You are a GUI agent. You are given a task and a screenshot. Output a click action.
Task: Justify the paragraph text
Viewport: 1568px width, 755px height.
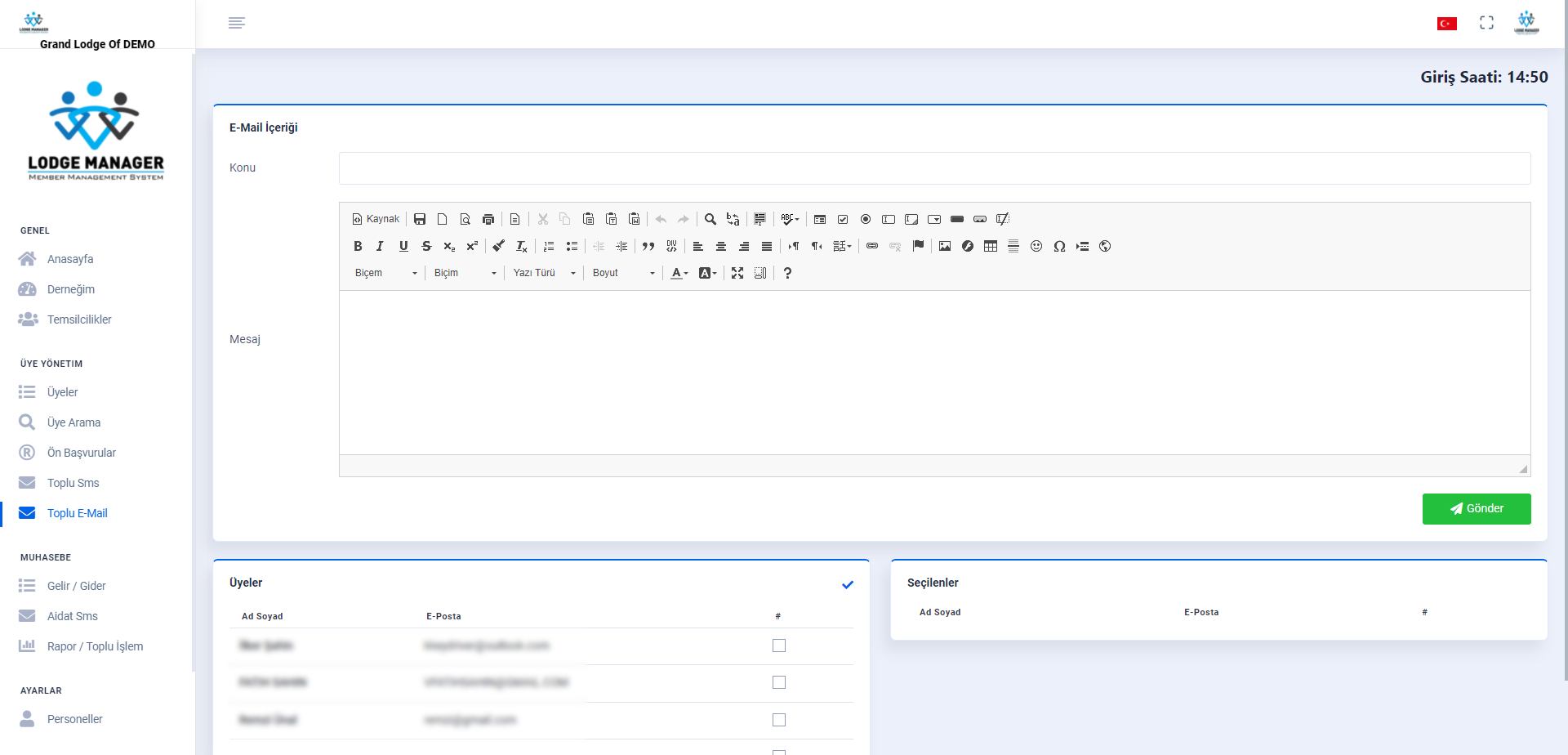point(767,246)
